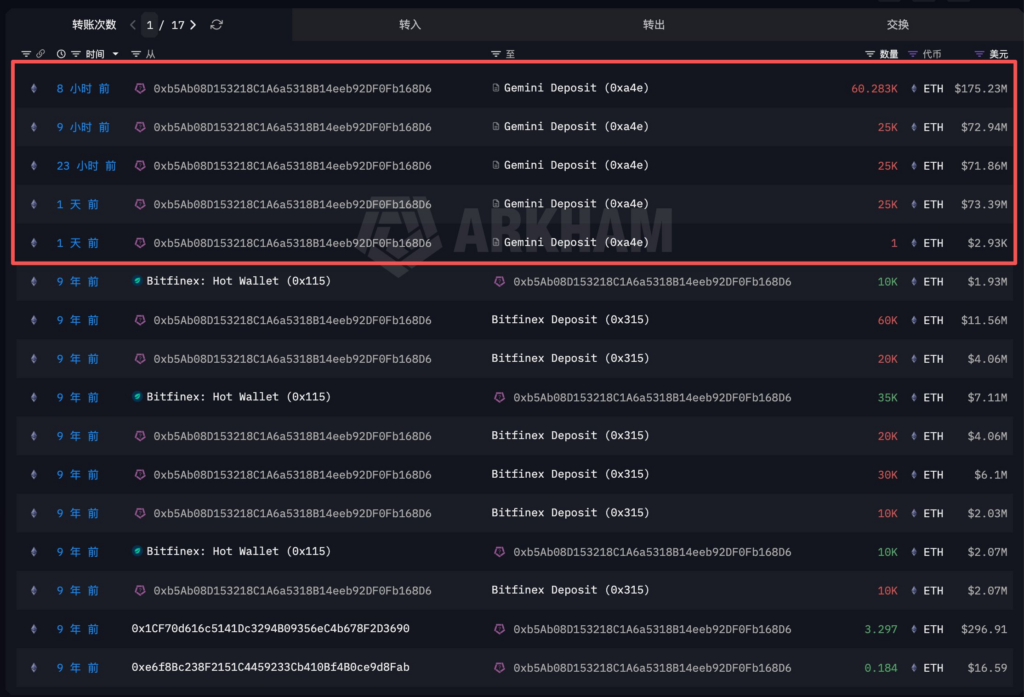Switch to the 转入 tab
Screen dimensions: 1024x697
pyautogui.click(x=409, y=25)
